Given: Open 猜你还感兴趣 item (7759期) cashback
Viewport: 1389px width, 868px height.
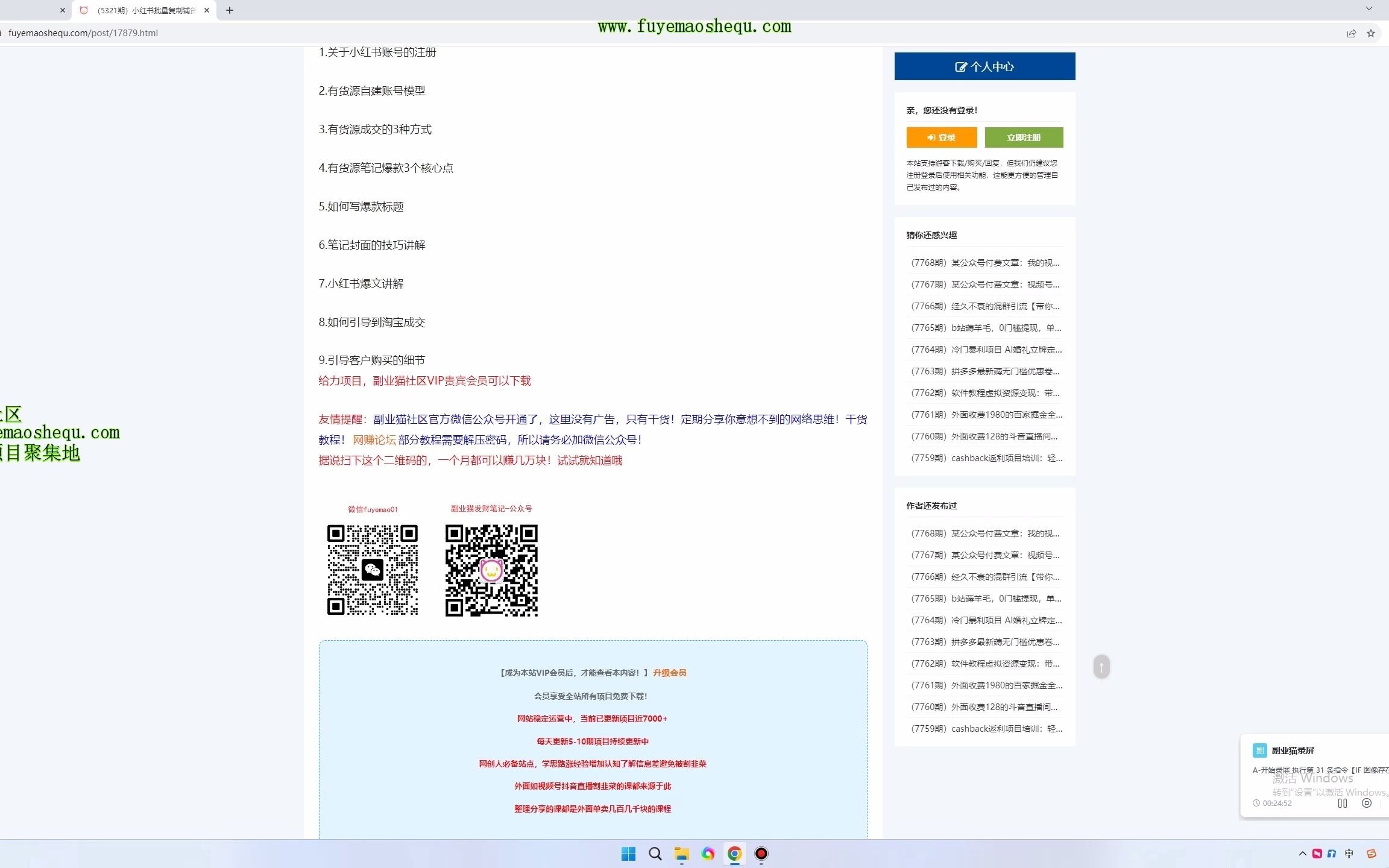Looking at the screenshot, I should pyautogui.click(x=986, y=458).
